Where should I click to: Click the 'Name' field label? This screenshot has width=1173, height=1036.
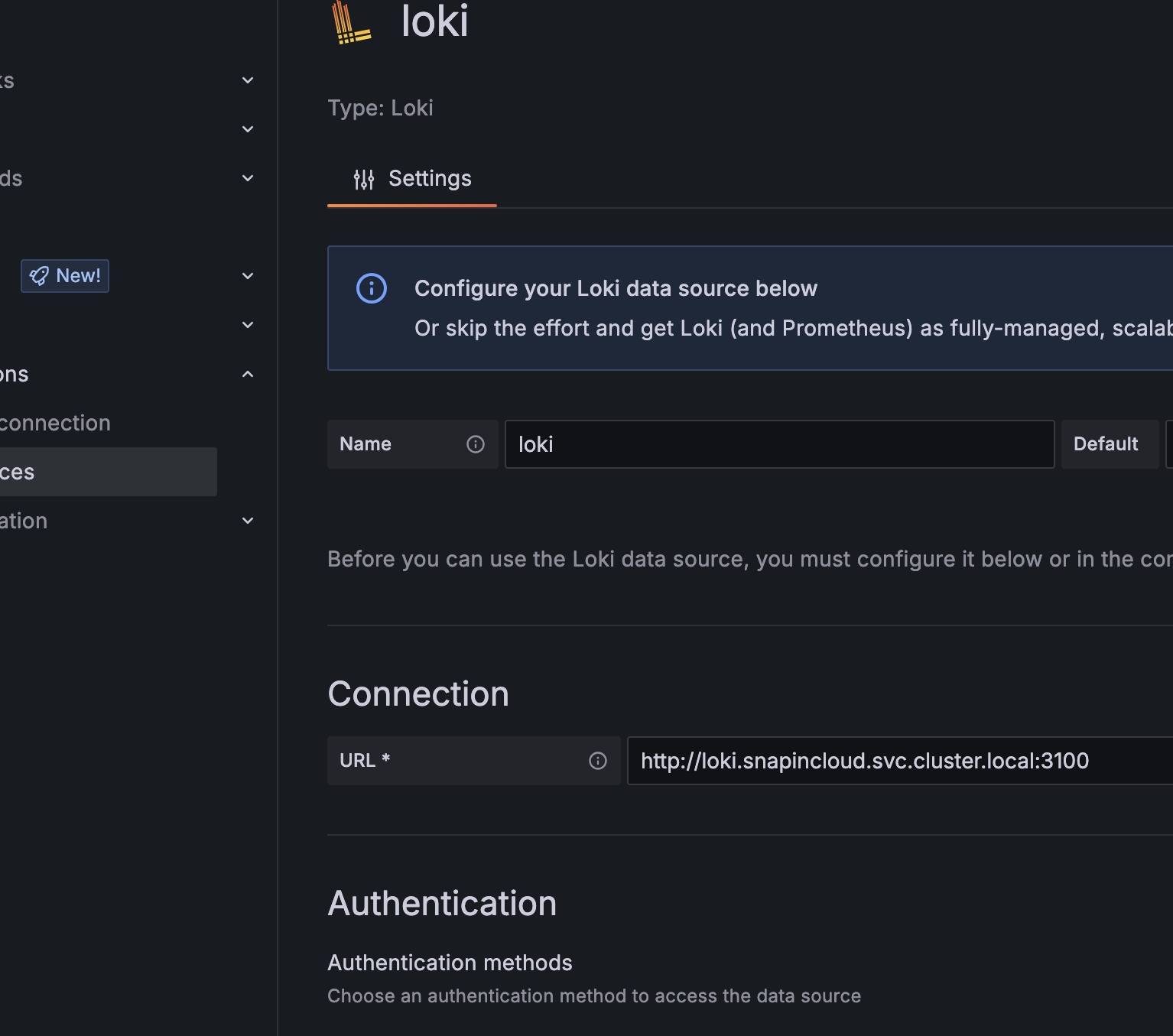(366, 444)
